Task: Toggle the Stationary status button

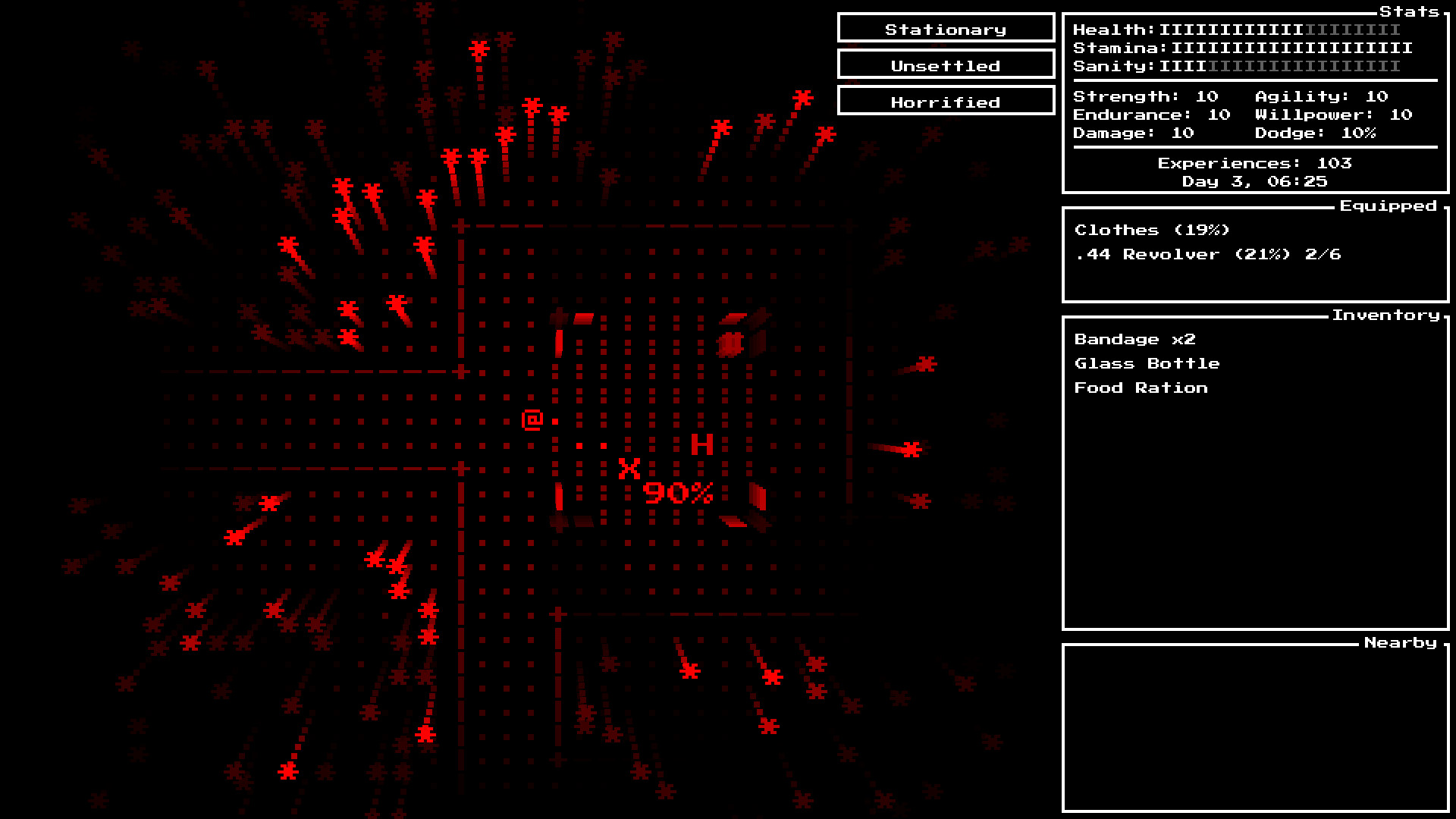Action: point(944,29)
